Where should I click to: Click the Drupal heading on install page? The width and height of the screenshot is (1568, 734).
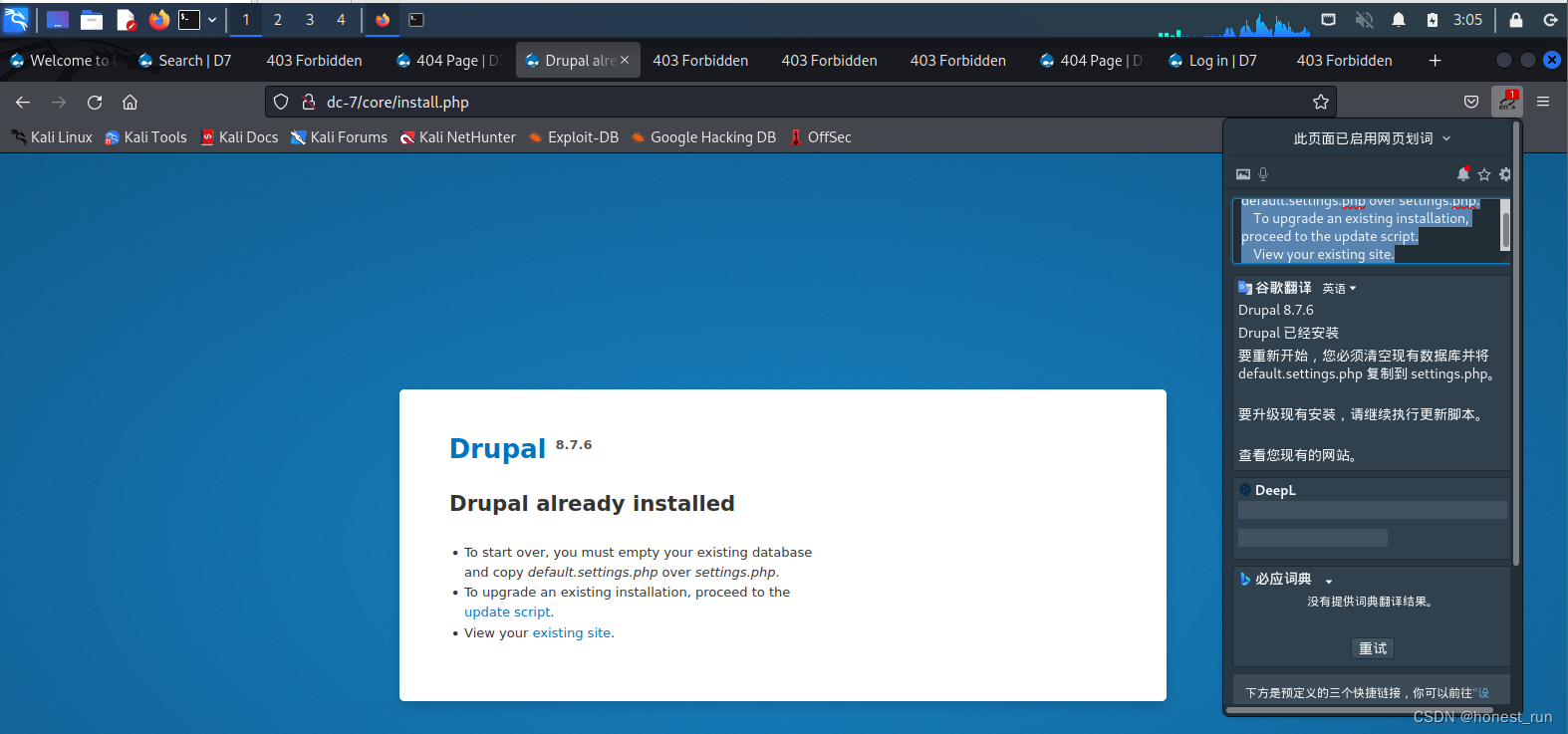click(x=497, y=448)
